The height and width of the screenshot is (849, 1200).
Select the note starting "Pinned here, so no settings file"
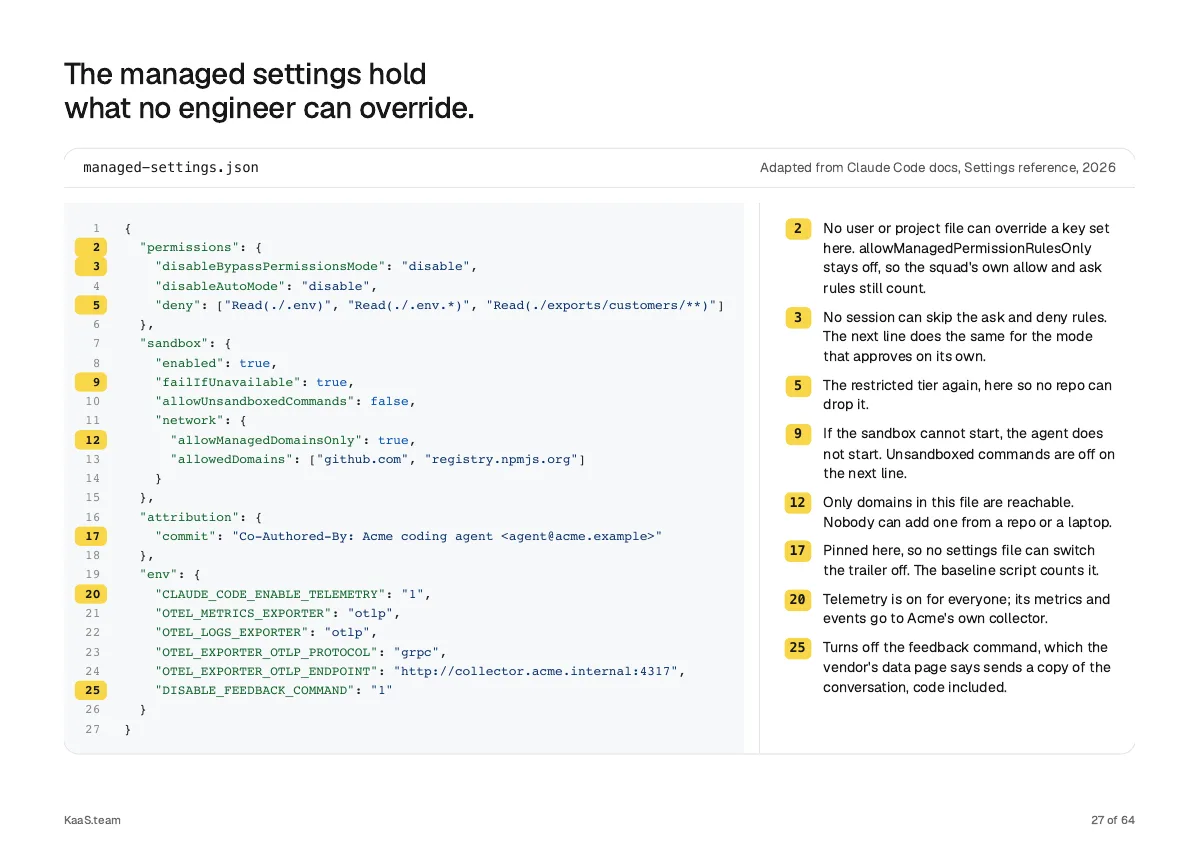961,560
